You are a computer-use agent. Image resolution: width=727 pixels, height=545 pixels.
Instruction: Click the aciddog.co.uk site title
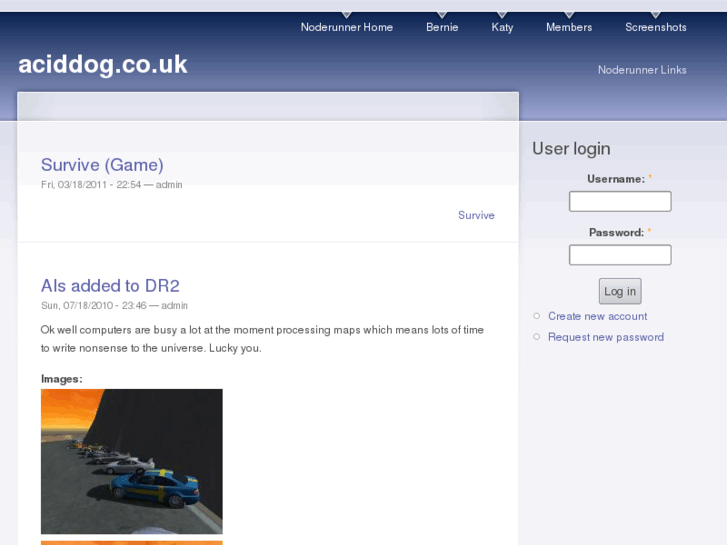pyautogui.click(x=102, y=64)
